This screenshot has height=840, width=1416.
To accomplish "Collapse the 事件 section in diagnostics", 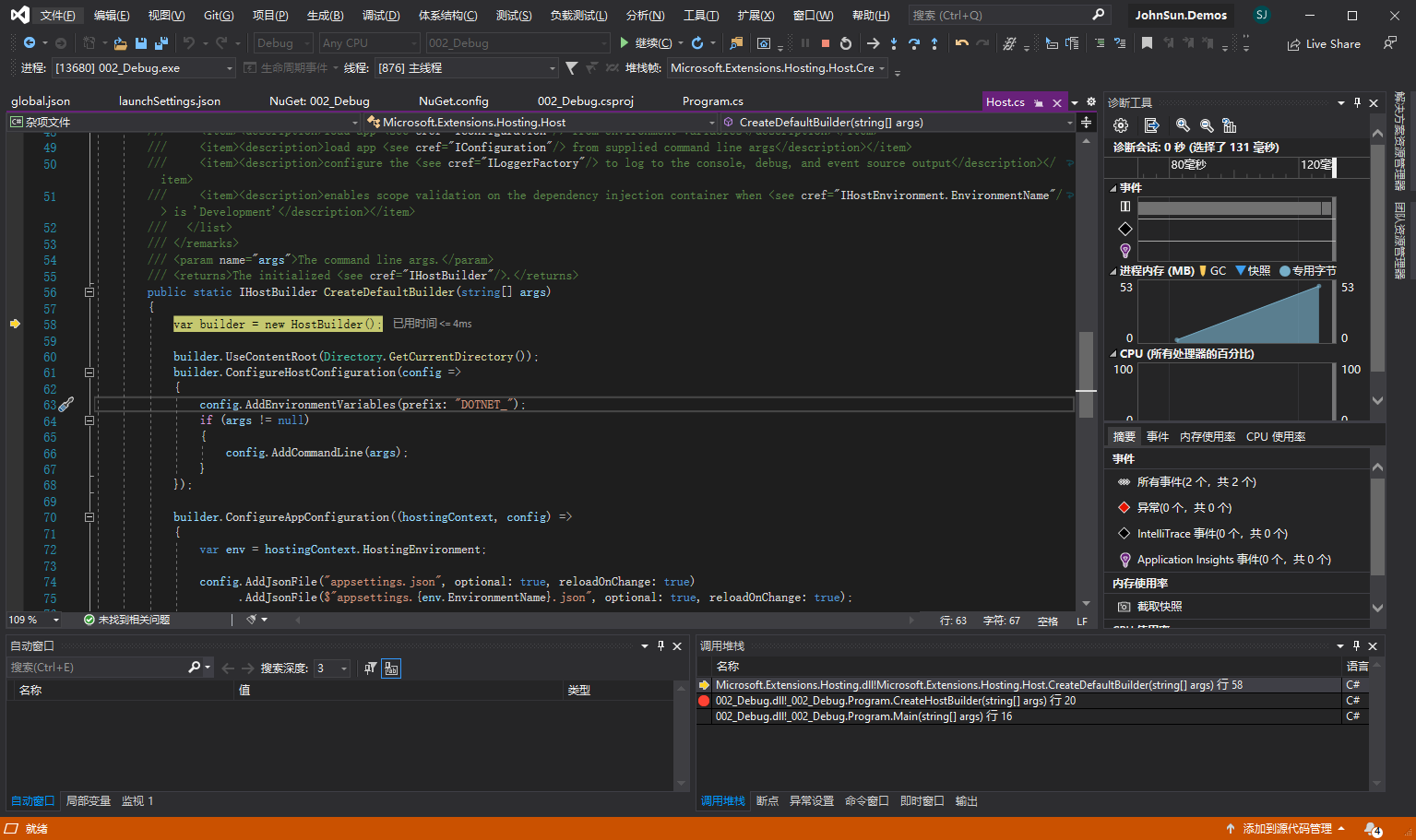I will click(1113, 188).
